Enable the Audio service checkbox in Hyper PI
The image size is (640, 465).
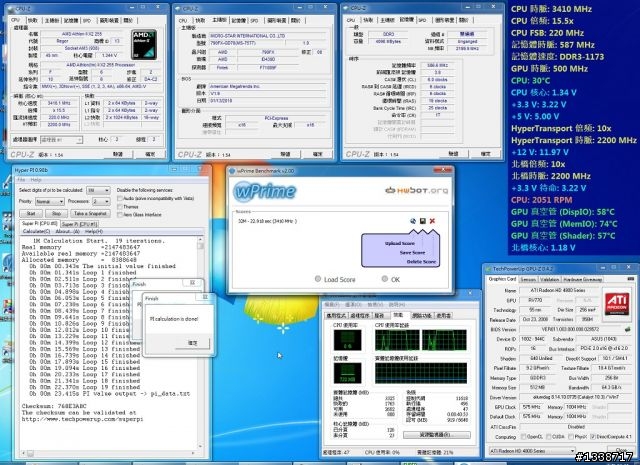(120, 198)
